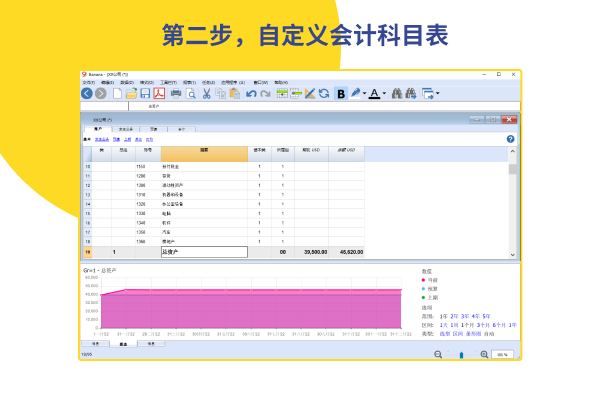600x400 pixels.
Task: Cut selection with the scissors icon
Action: pyautogui.click(x=207, y=93)
